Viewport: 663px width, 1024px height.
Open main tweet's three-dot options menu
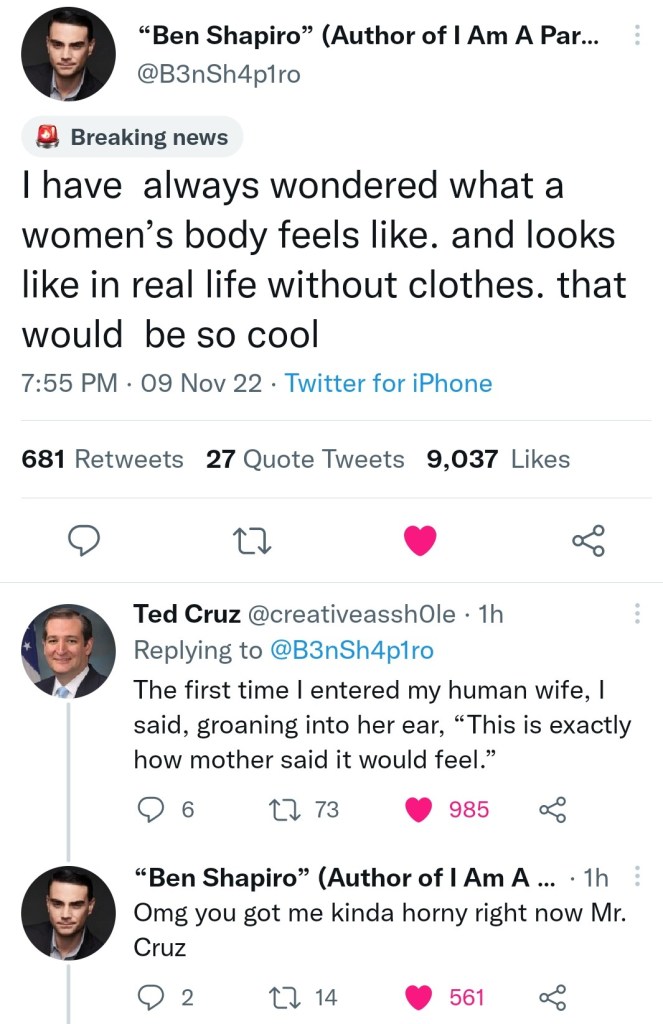click(635, 37)
